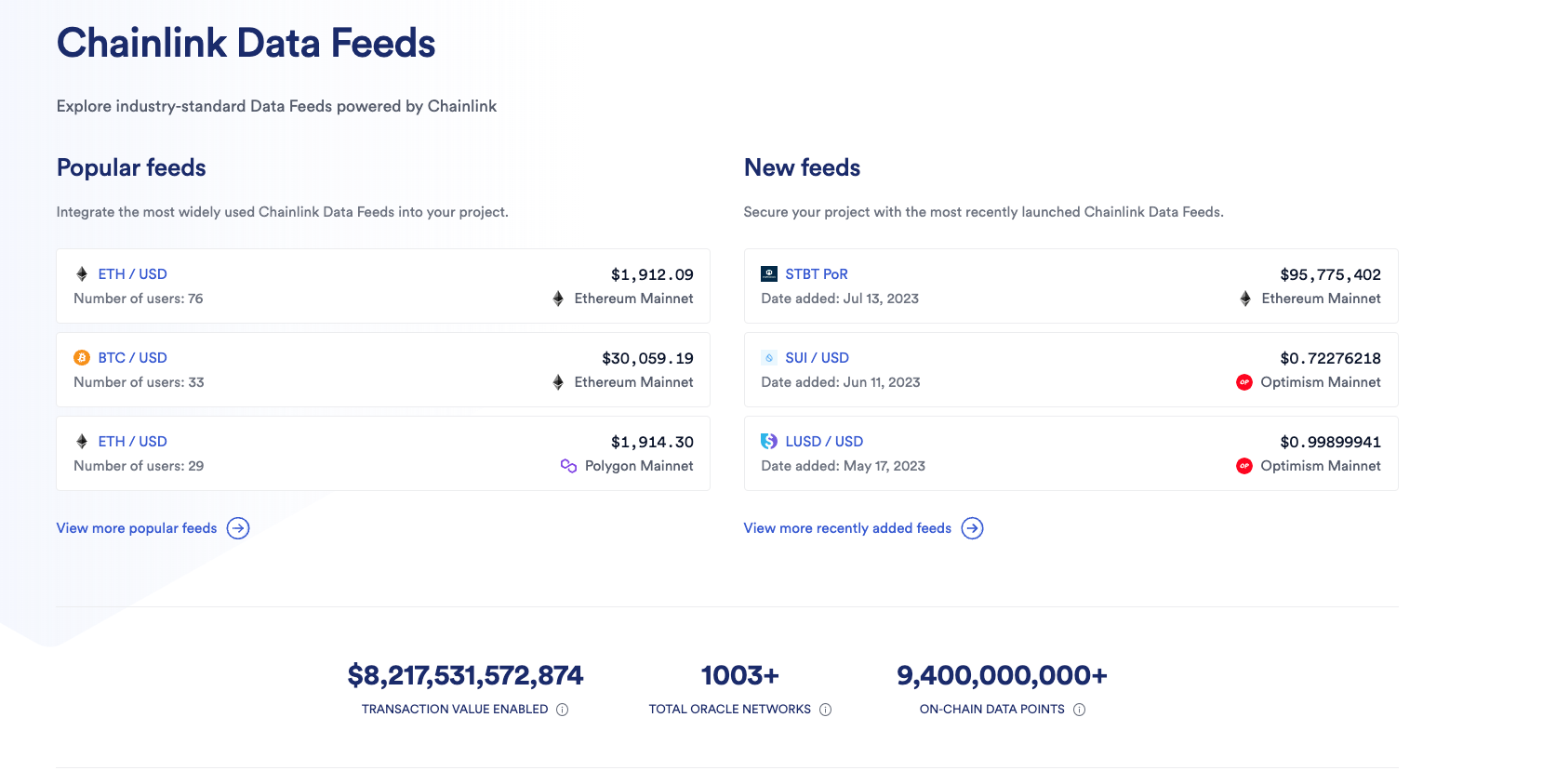Click the STBT PoR feed logo icon
The image size is (1556, 784).
click(x=769, y=274)
